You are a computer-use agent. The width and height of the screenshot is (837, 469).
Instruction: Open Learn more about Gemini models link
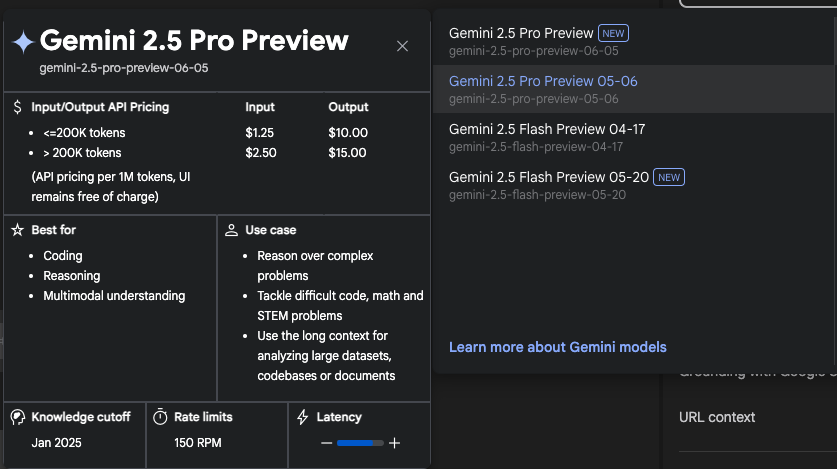(x=557, y=347)
